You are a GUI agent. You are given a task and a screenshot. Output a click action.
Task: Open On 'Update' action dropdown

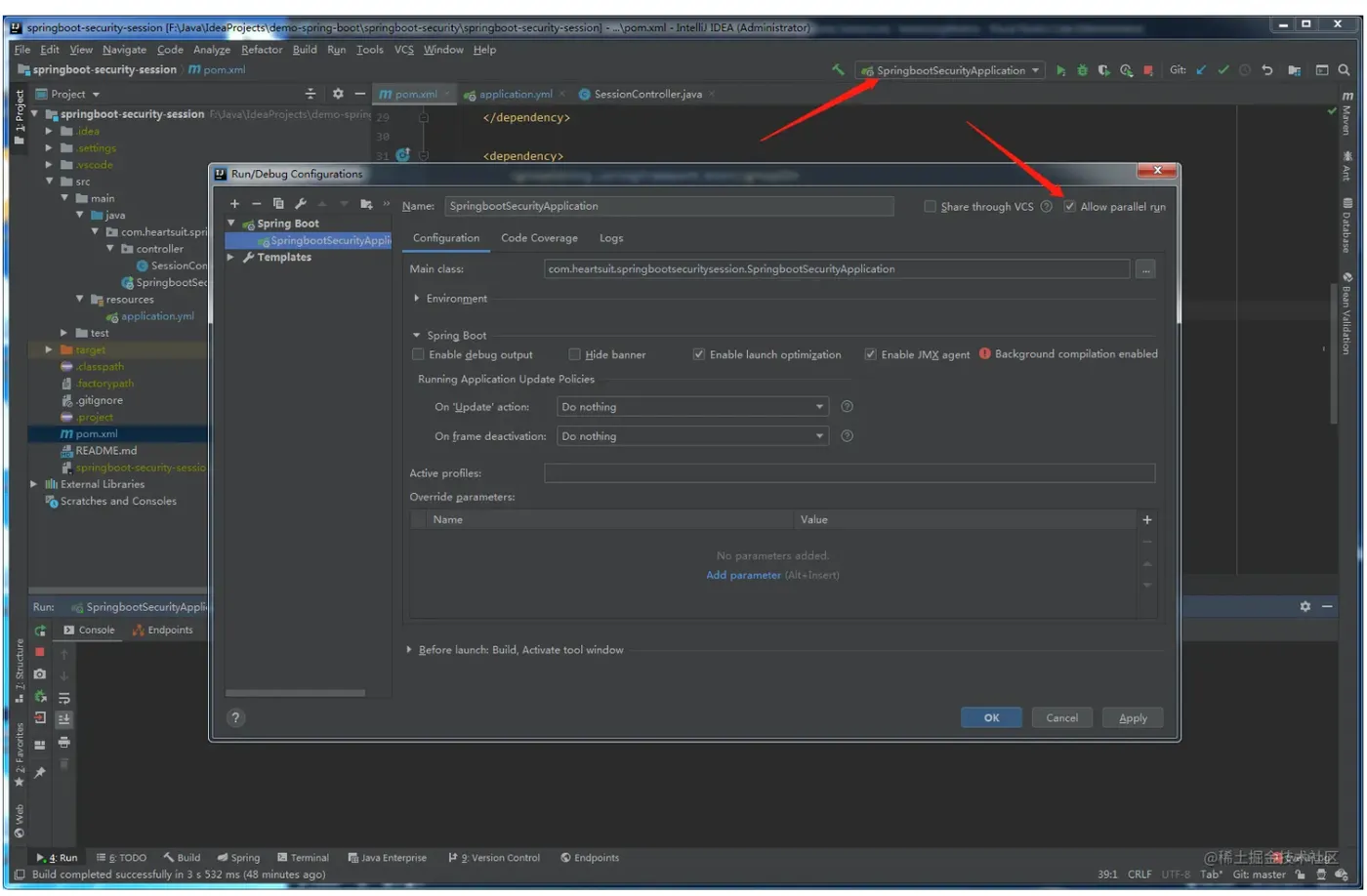[x=692, y=407]
